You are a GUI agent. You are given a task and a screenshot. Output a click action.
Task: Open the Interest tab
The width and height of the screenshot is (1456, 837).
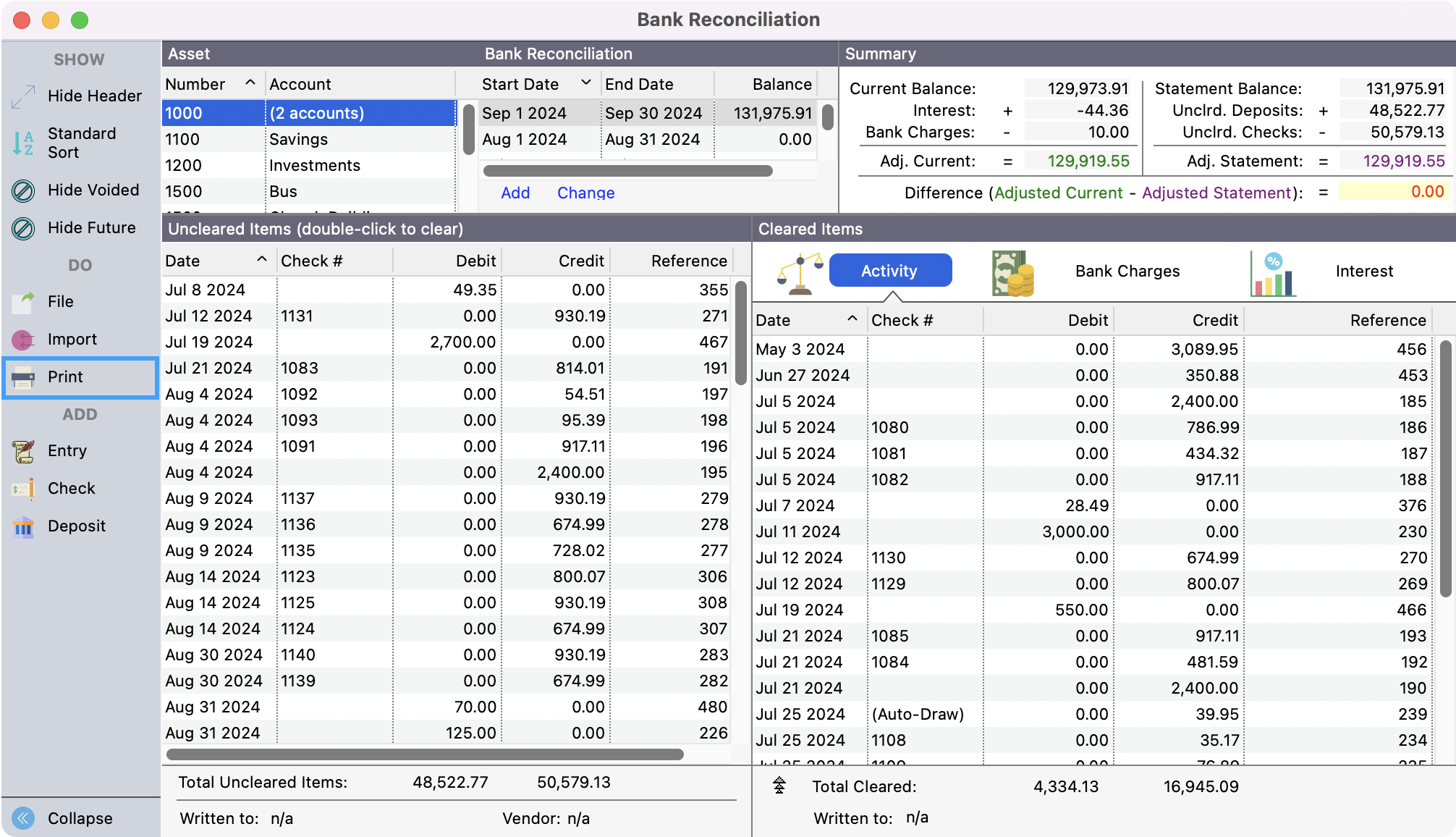(1363, 272)
